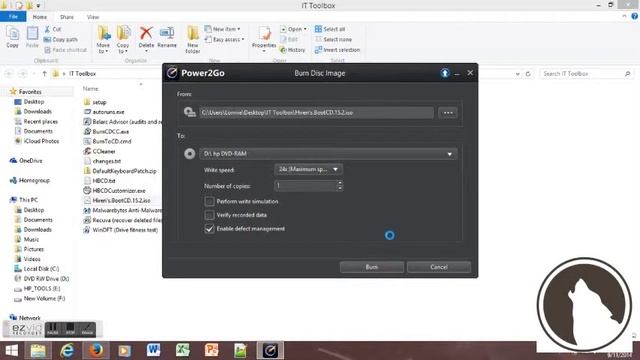Screen dimensions: 640x360
Task: Click the Windows Start button
Action: pyautogui.click(x=11, y=351)
